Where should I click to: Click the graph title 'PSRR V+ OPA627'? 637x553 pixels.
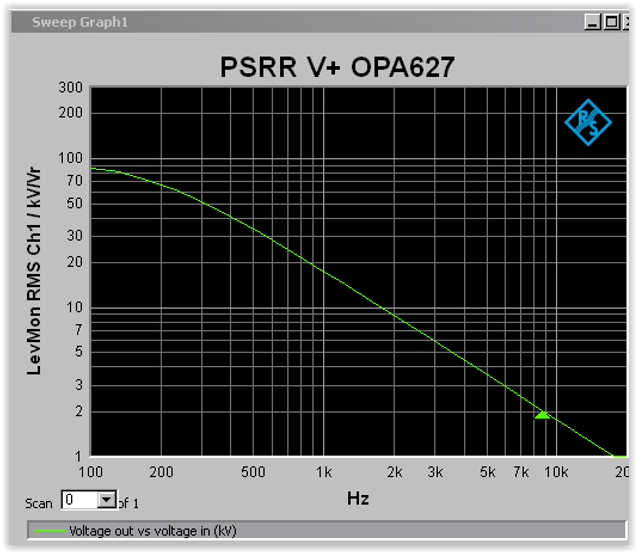(x=337, y=67)
